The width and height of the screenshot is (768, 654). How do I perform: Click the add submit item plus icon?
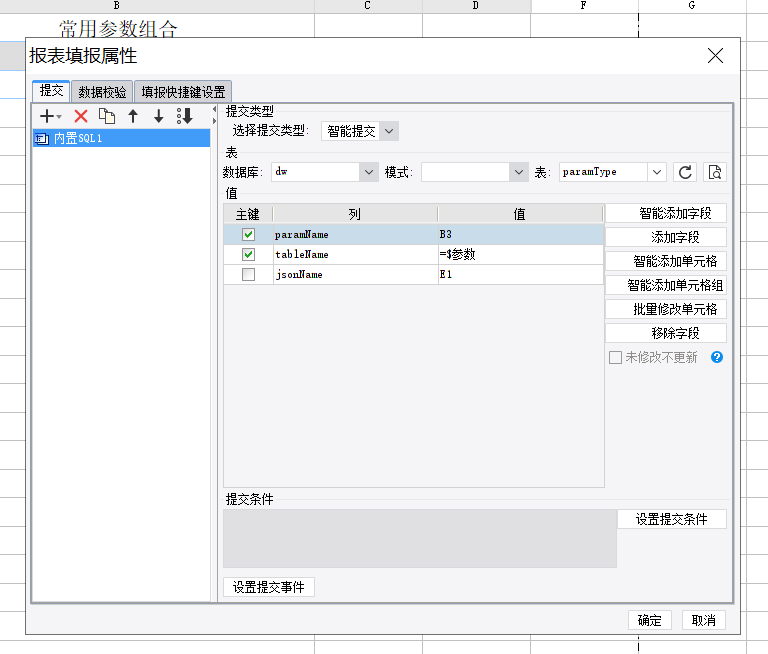pyautogui.click(x=49, y=117)
